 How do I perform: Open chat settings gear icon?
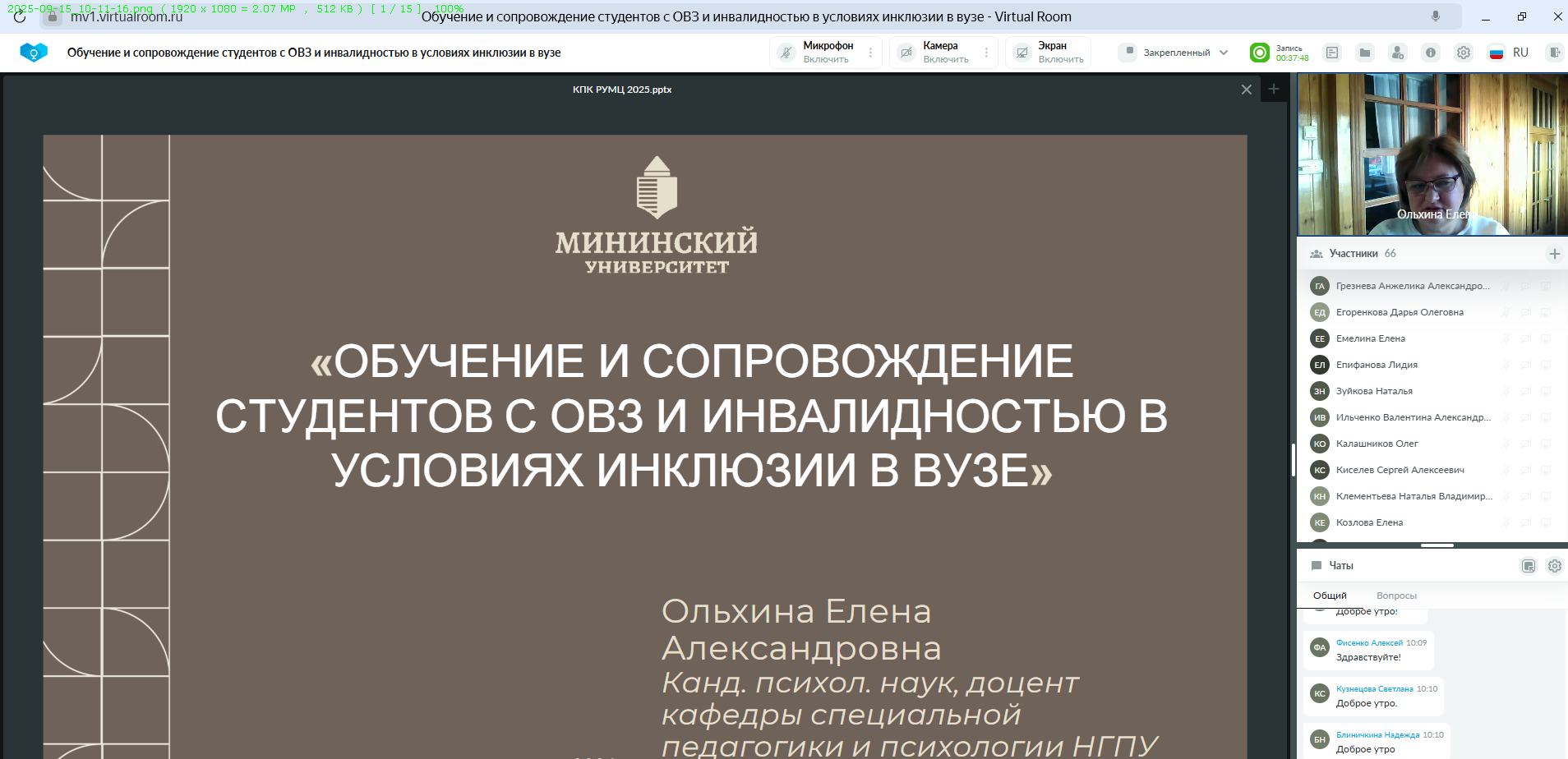click(1554, 566)
